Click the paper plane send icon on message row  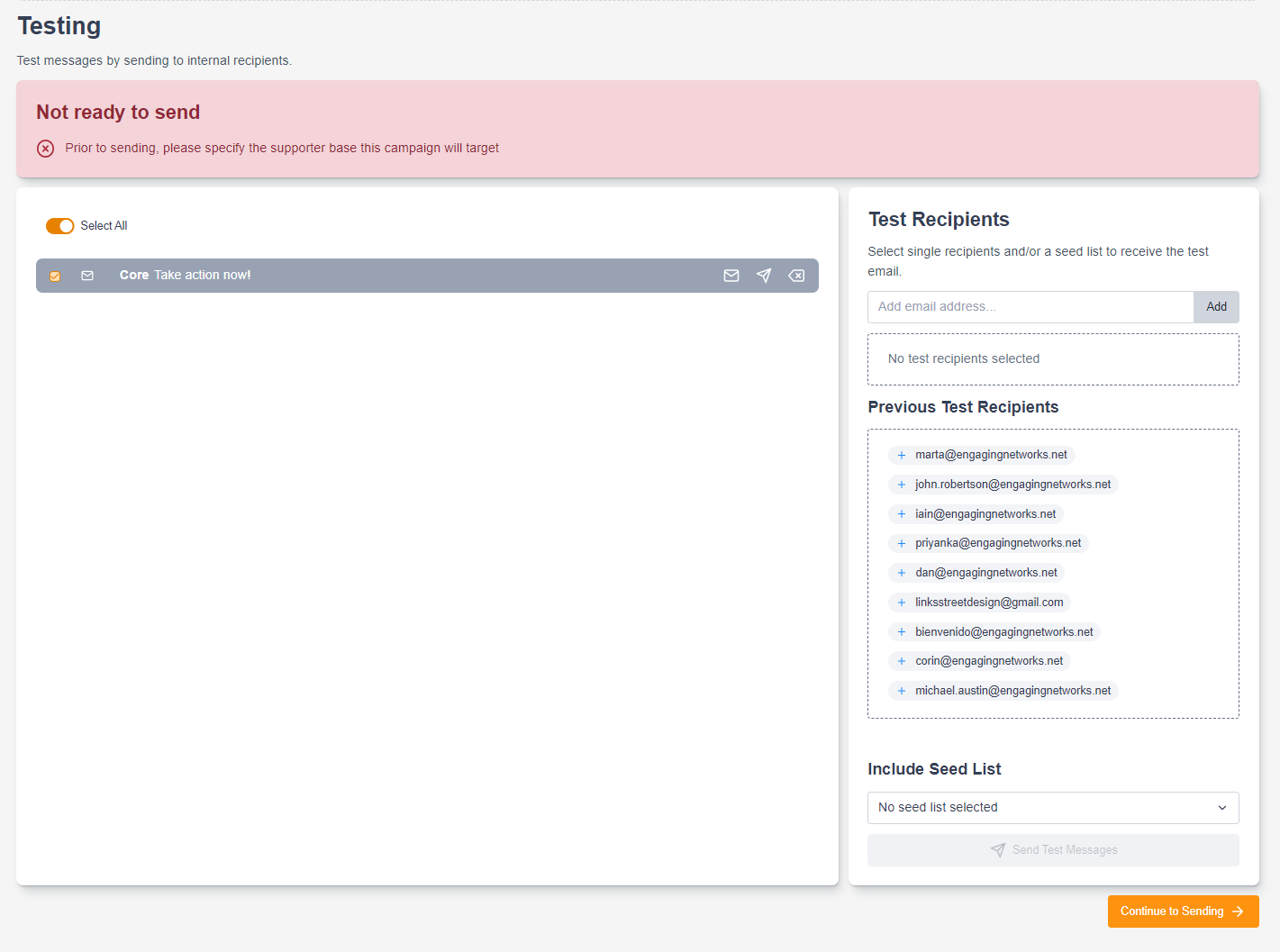tap(764, 275)
